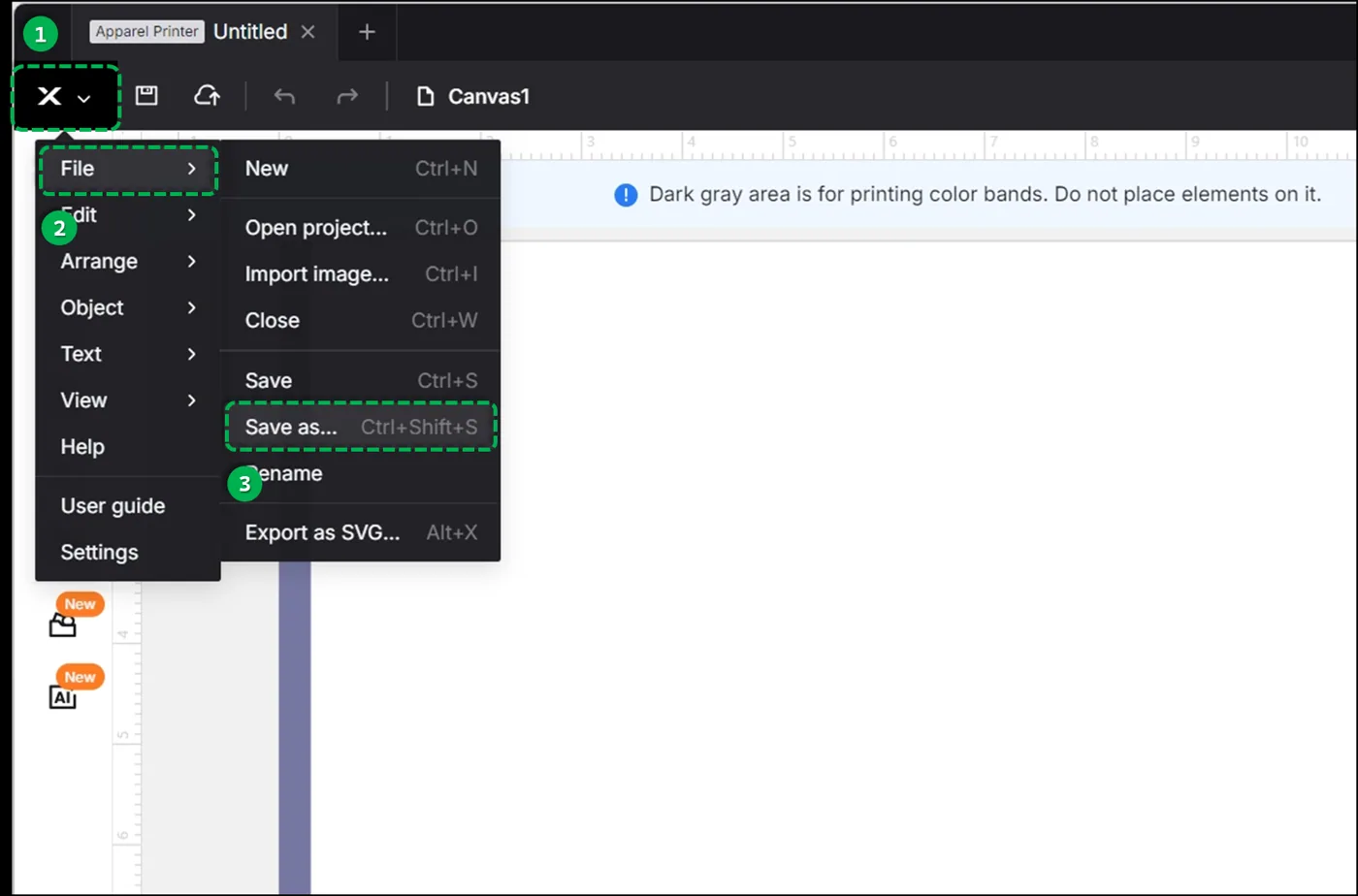
Task: Click Open project... in File submenu
Action: coord(361,228)
